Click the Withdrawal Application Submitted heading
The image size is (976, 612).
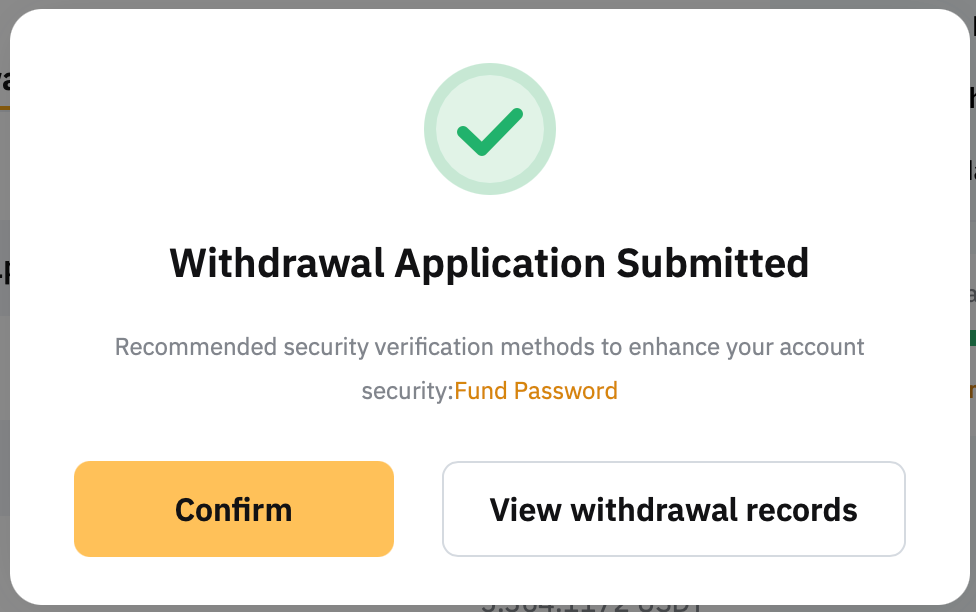489,264
